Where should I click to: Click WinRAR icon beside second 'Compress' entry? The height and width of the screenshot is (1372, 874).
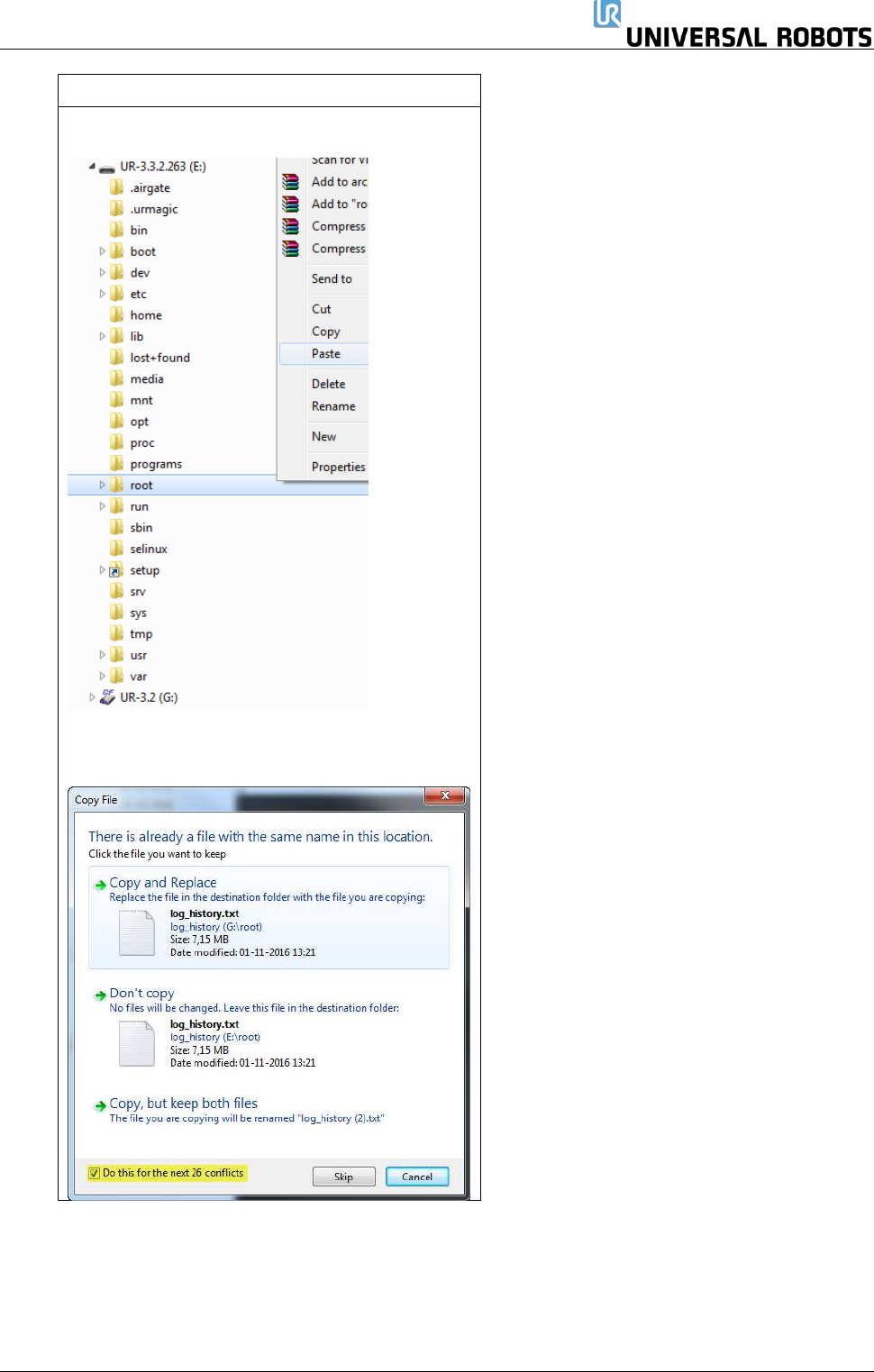290,248
